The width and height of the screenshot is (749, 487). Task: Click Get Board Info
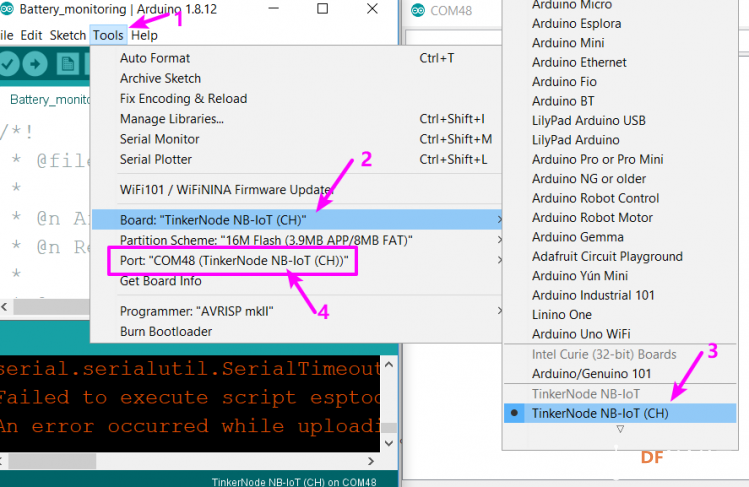pyautogui.click(x=296, y=281)
